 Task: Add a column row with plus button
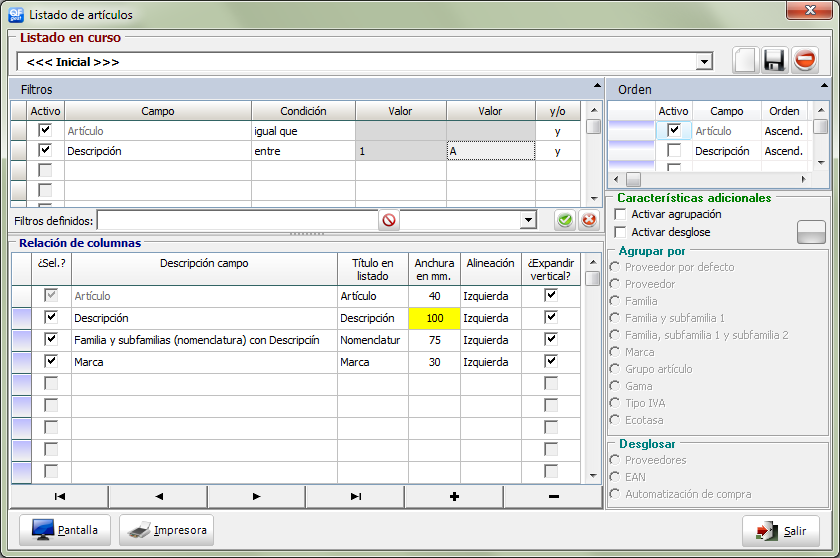454,496
